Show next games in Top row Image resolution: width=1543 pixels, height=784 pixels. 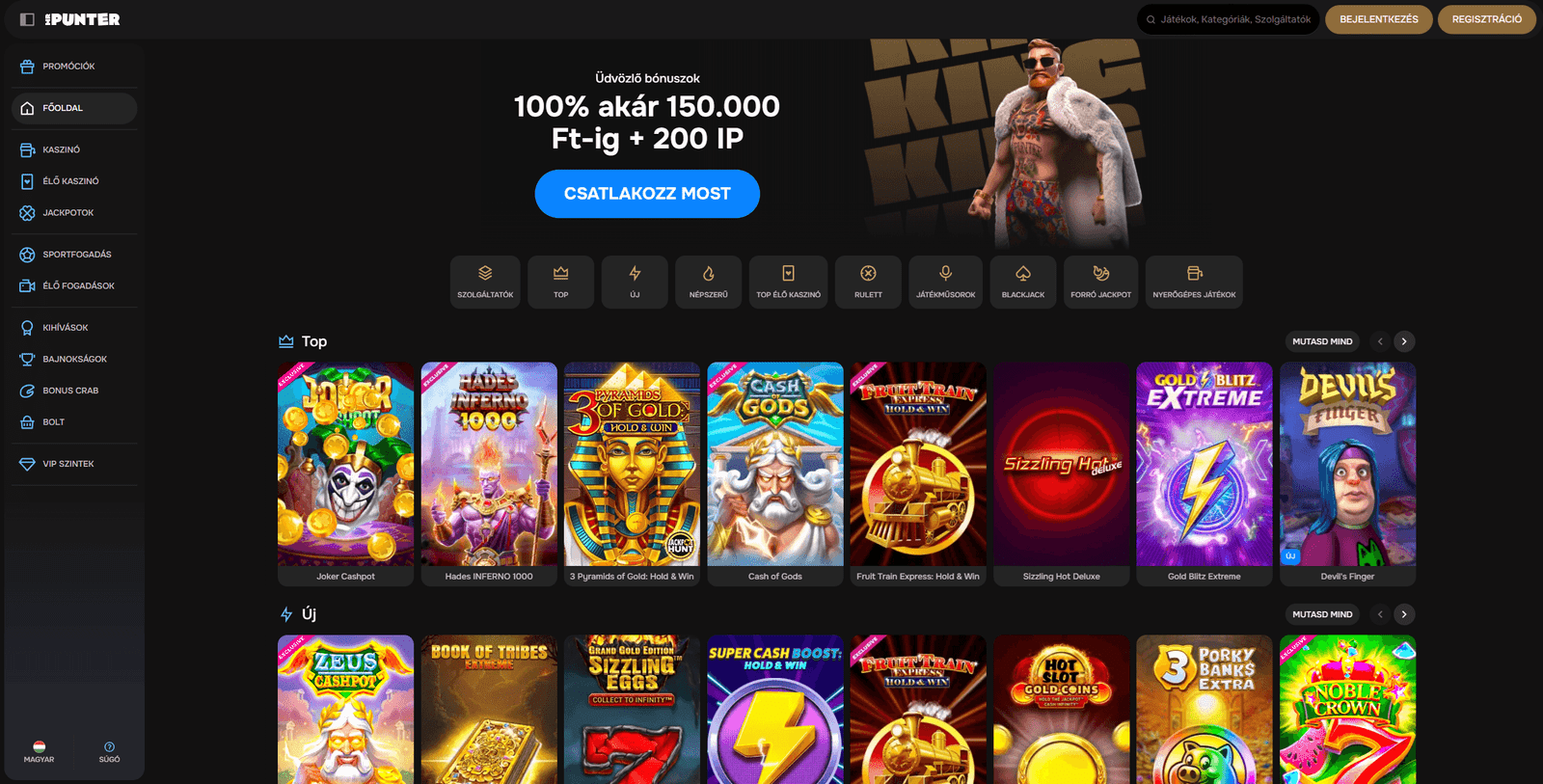pos(1404,341)
